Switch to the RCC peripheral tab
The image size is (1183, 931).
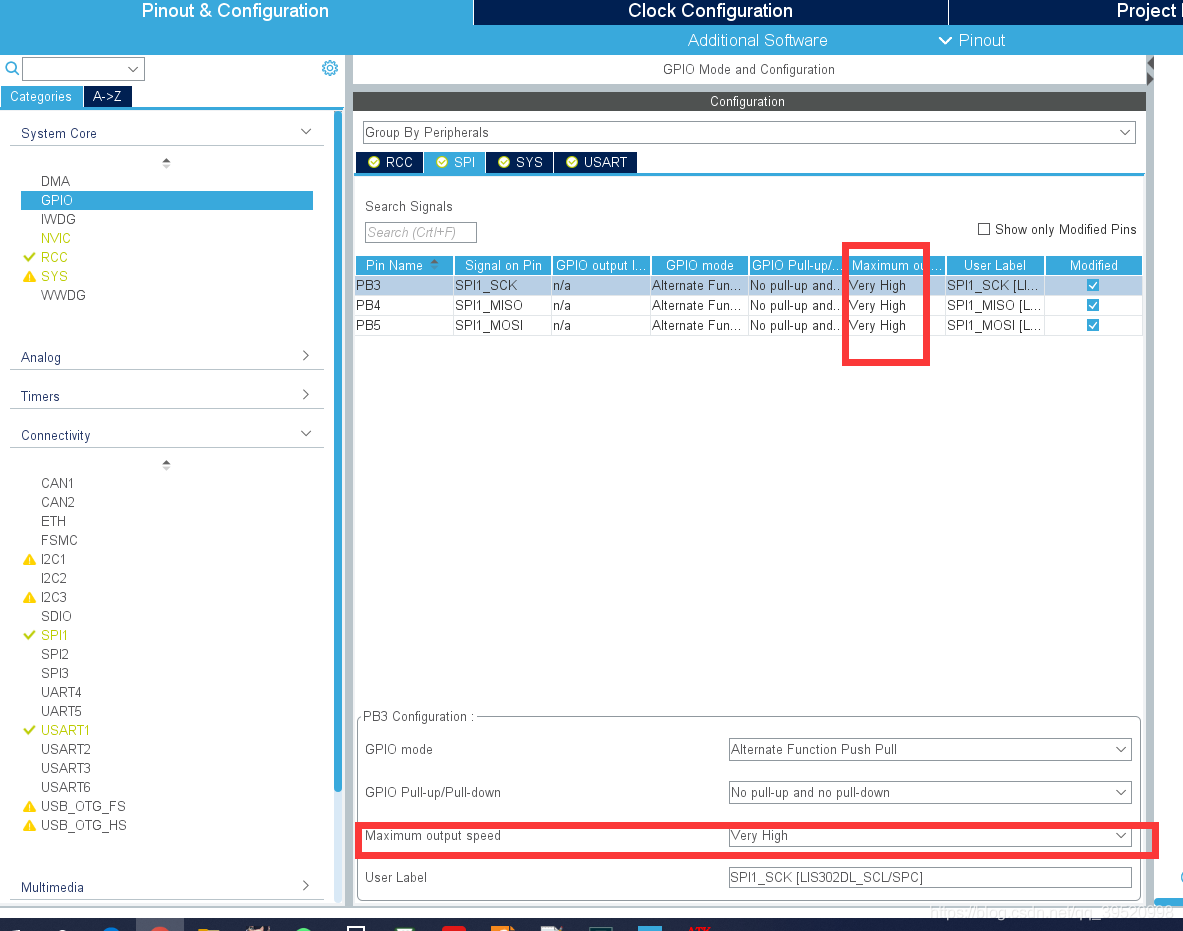390,162
